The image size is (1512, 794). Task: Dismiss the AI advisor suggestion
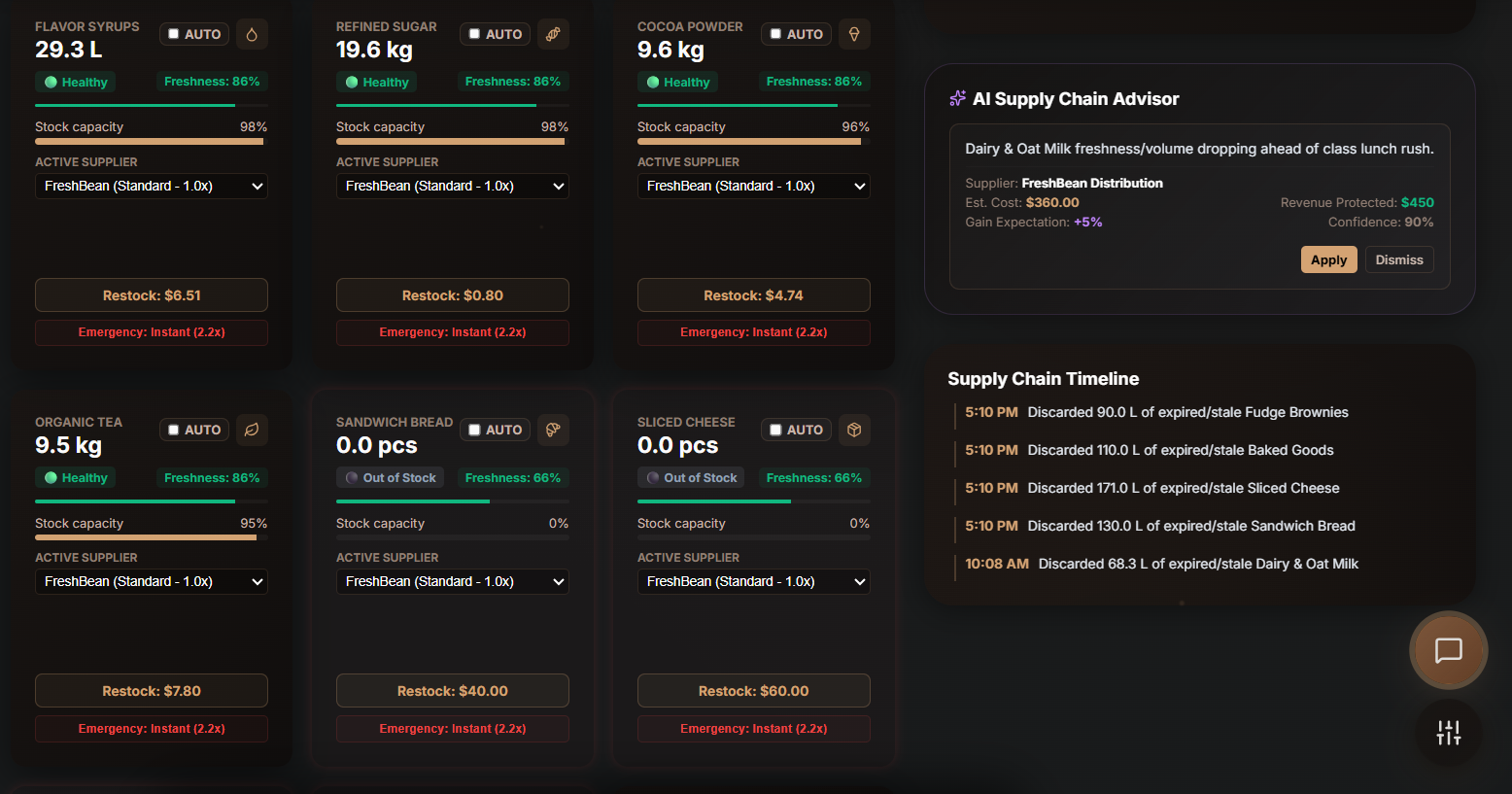(x=1399, y=259)
